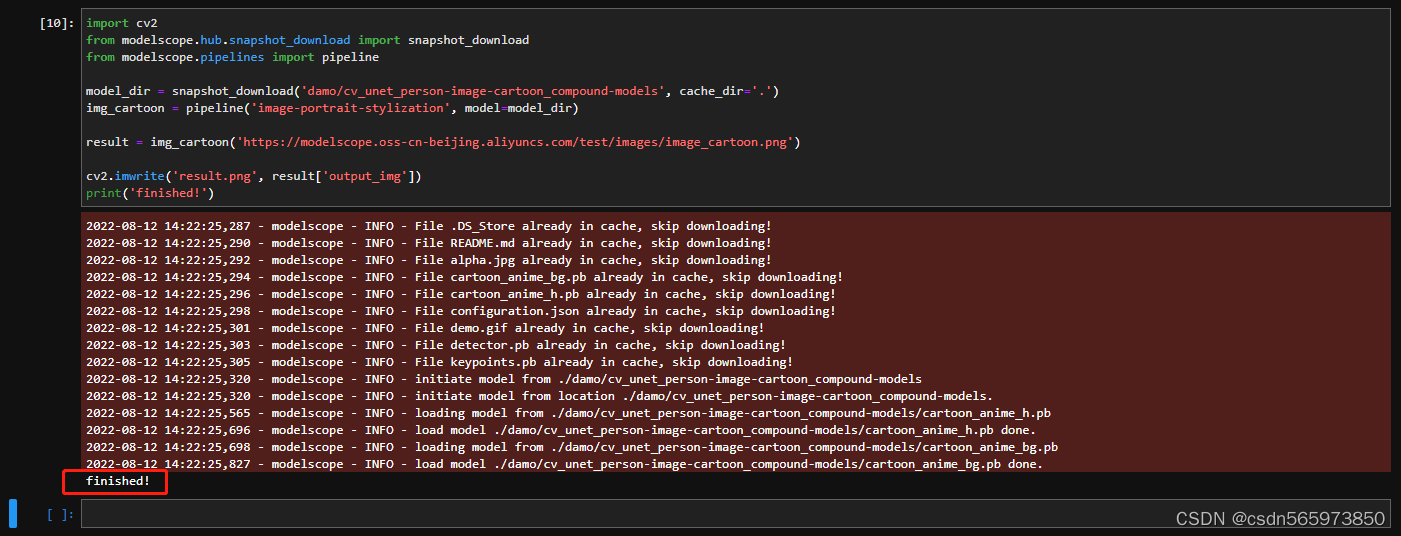Click the README.md cache log line
The width and height of the screenshot is (1401, 536).
click(x=428, y=243)
